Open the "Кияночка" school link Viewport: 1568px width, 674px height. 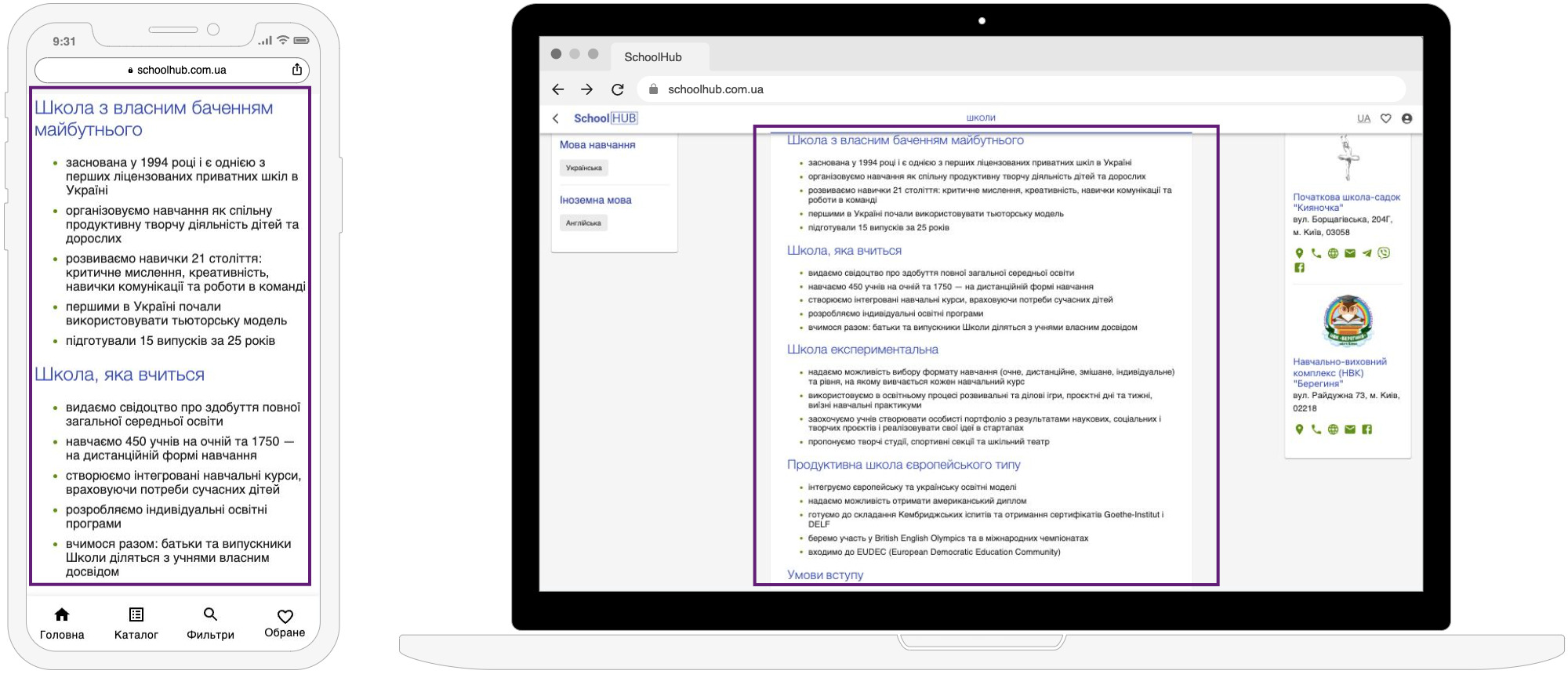pos(1345,202)
